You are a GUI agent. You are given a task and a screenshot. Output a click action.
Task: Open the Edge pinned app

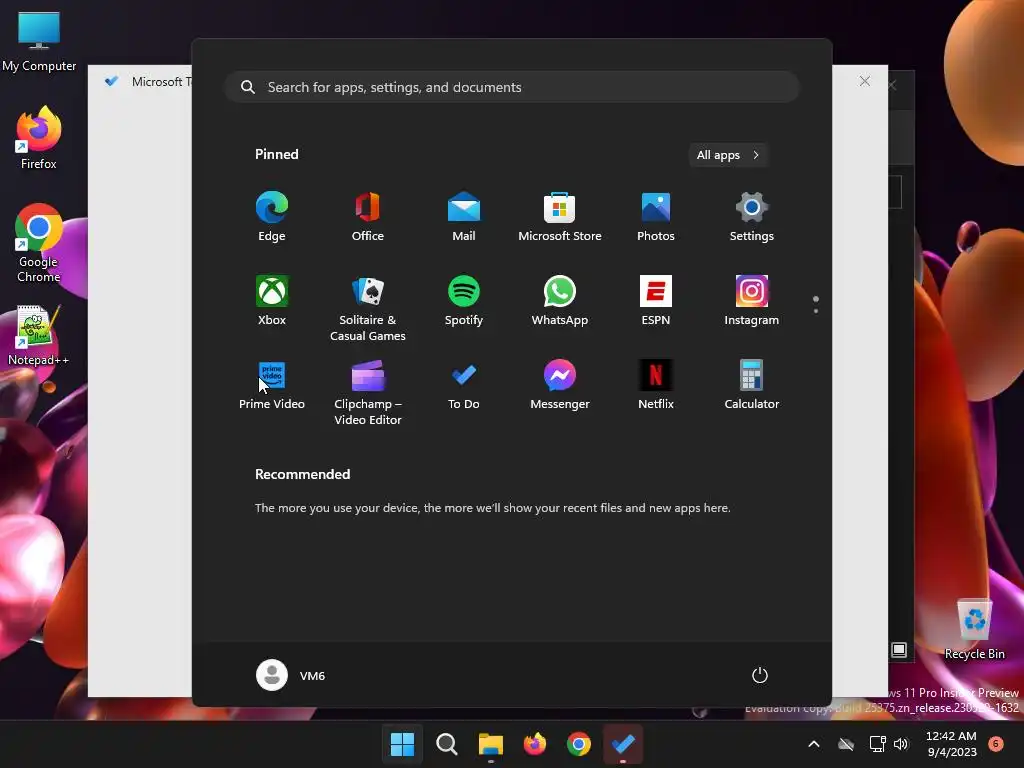click(272, 217)
